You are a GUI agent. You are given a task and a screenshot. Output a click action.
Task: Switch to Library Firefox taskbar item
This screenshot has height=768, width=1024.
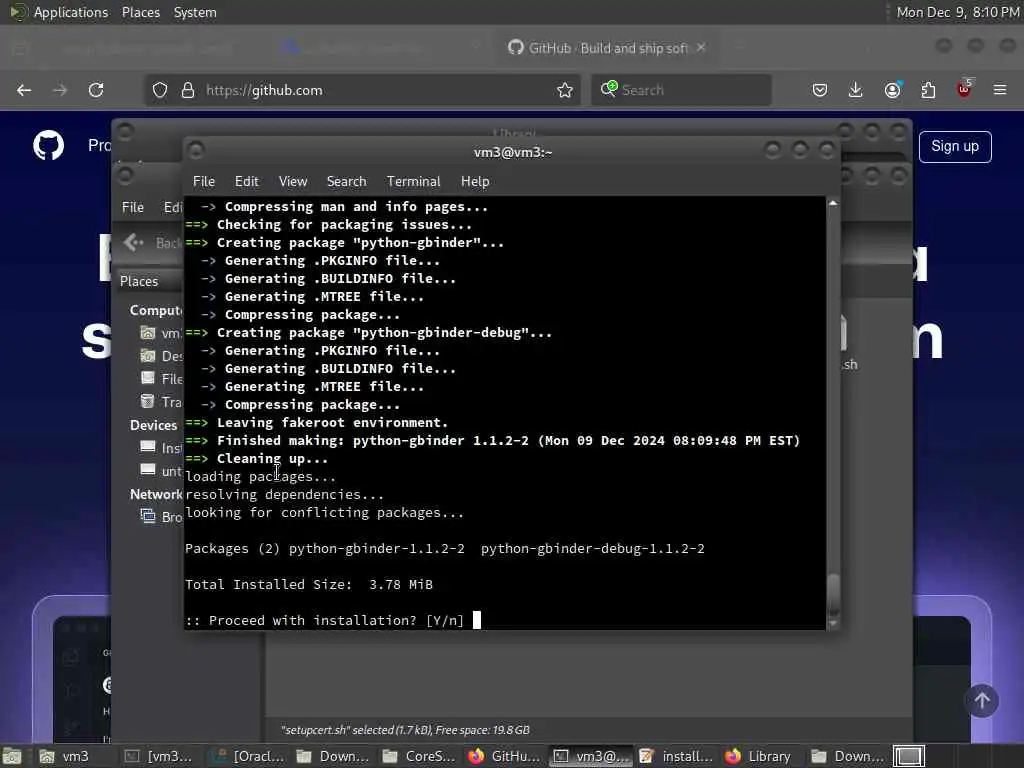point(759,756)
